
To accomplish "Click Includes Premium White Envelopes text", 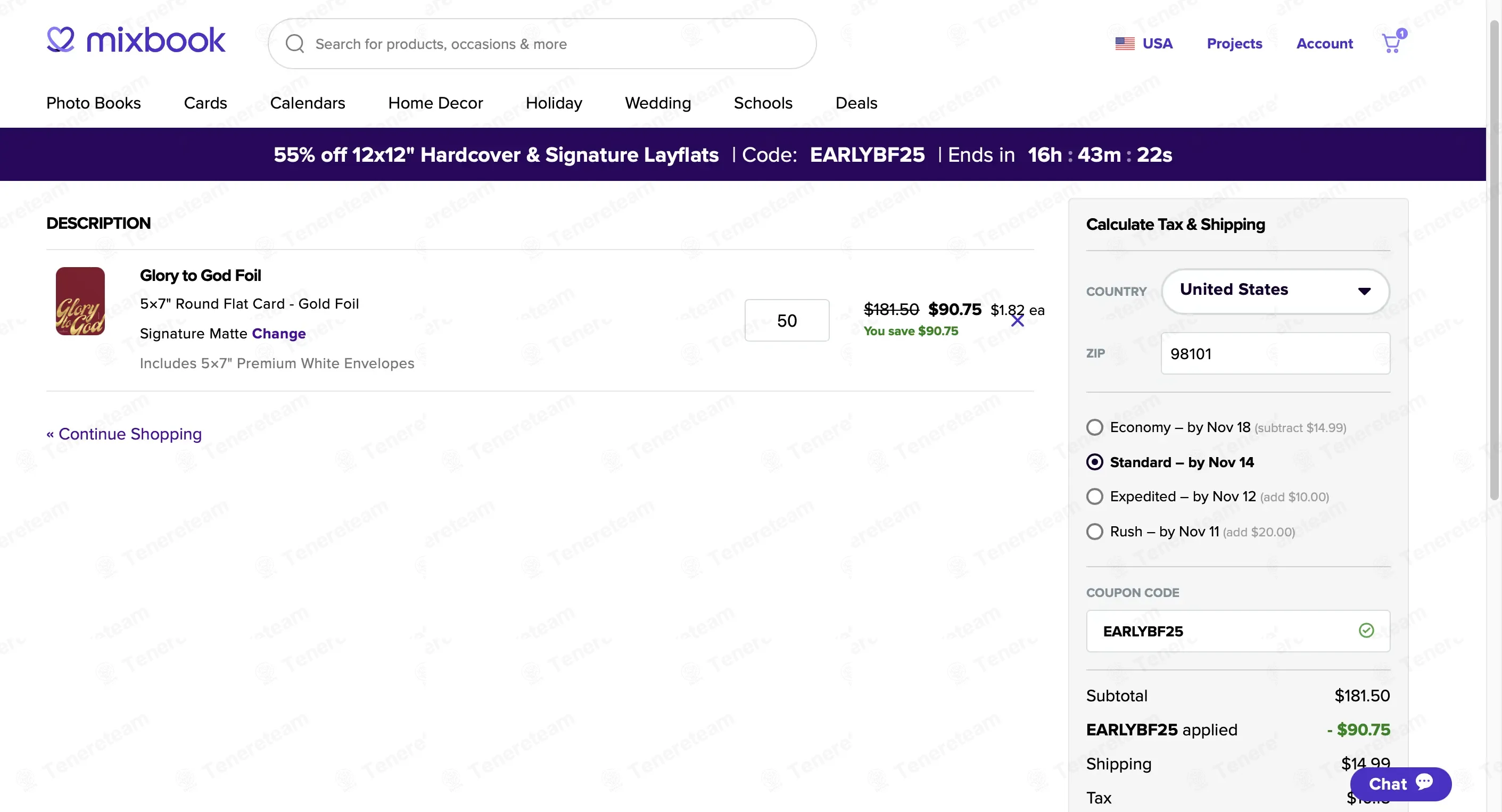I will coord(277,363).
